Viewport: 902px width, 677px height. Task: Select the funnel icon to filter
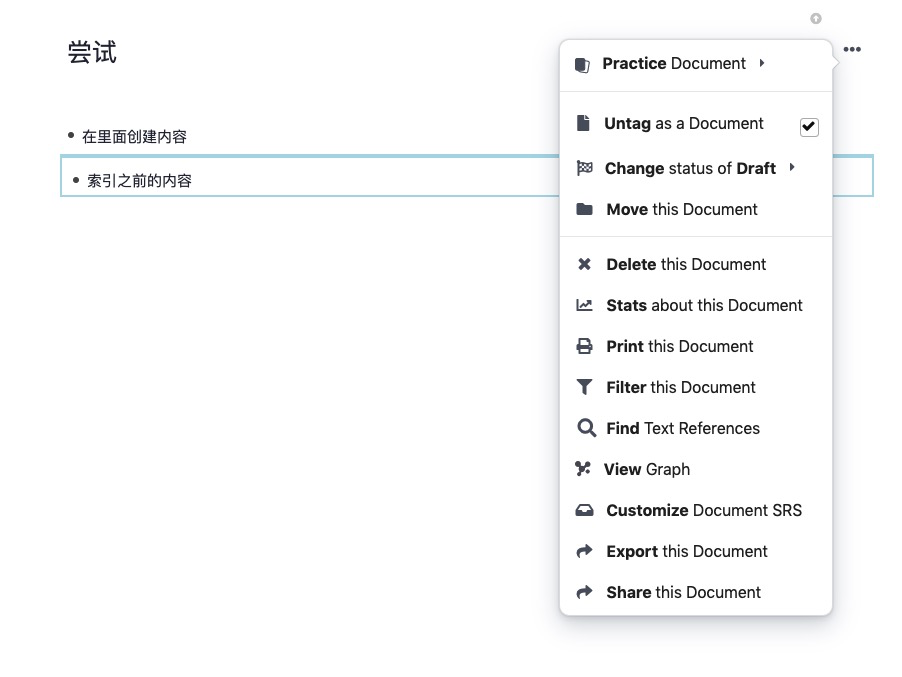[x=585, y=387]
